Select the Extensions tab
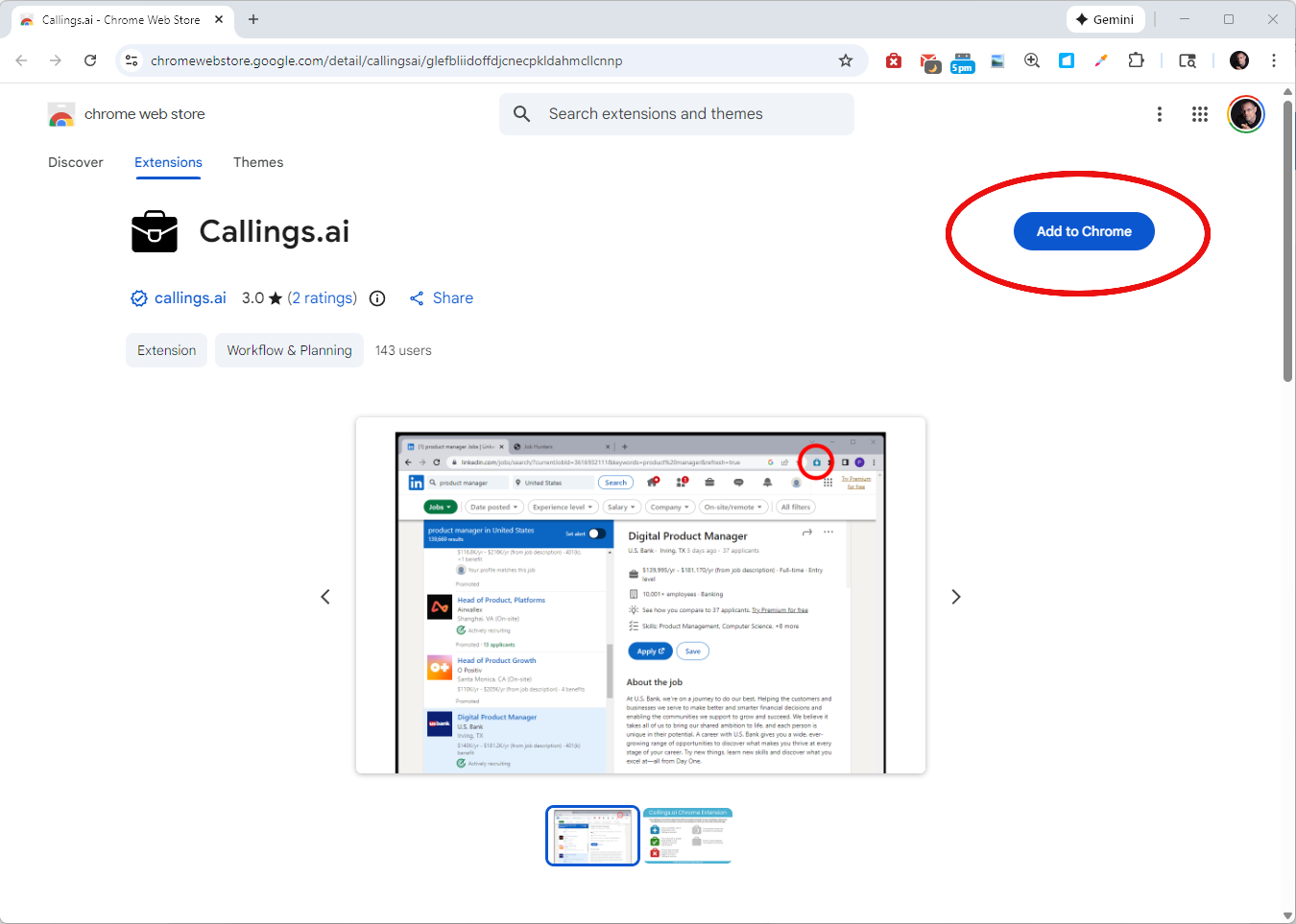The image size is (1296, 924). (x=168, y=162)
